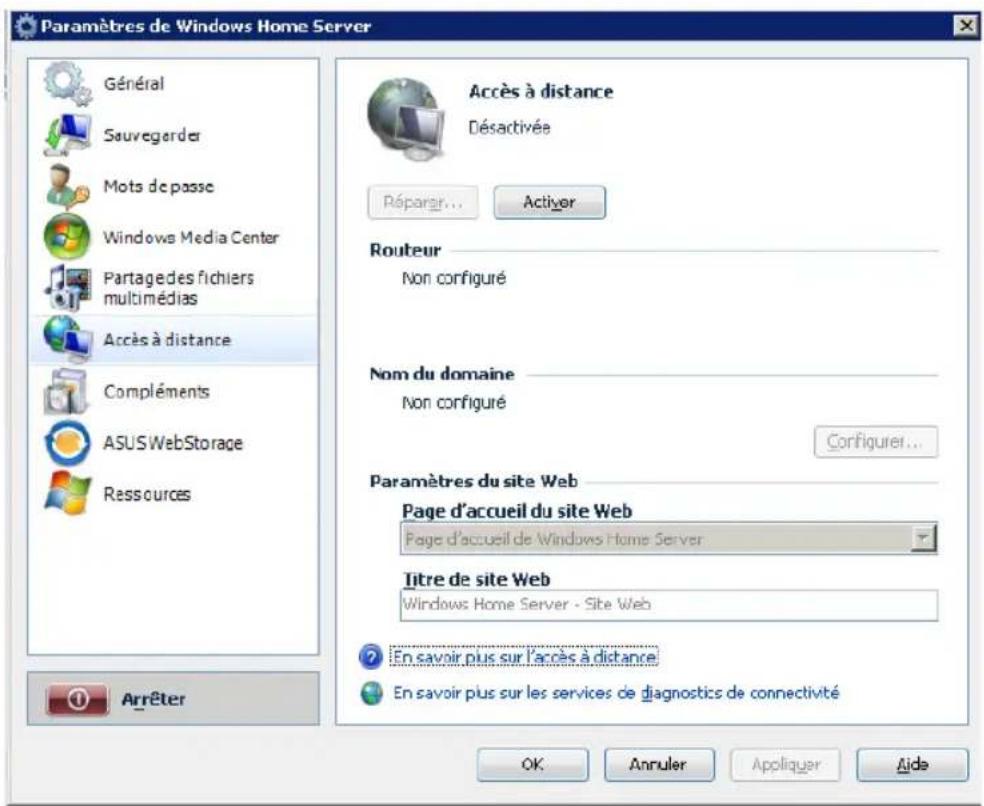
Task: Click the red power icon beside Arrêter
Action: (77, 699)
